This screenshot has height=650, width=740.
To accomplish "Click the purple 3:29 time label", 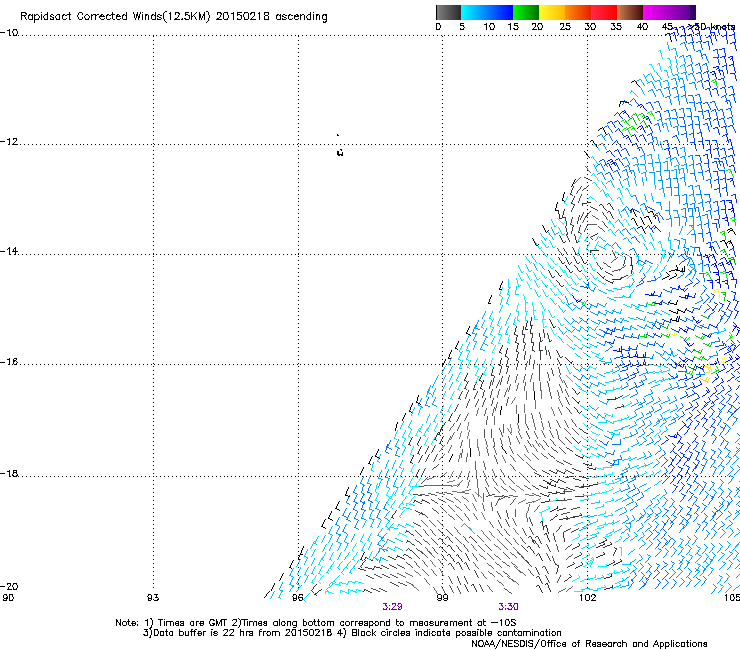I will [x=392, y=607].
